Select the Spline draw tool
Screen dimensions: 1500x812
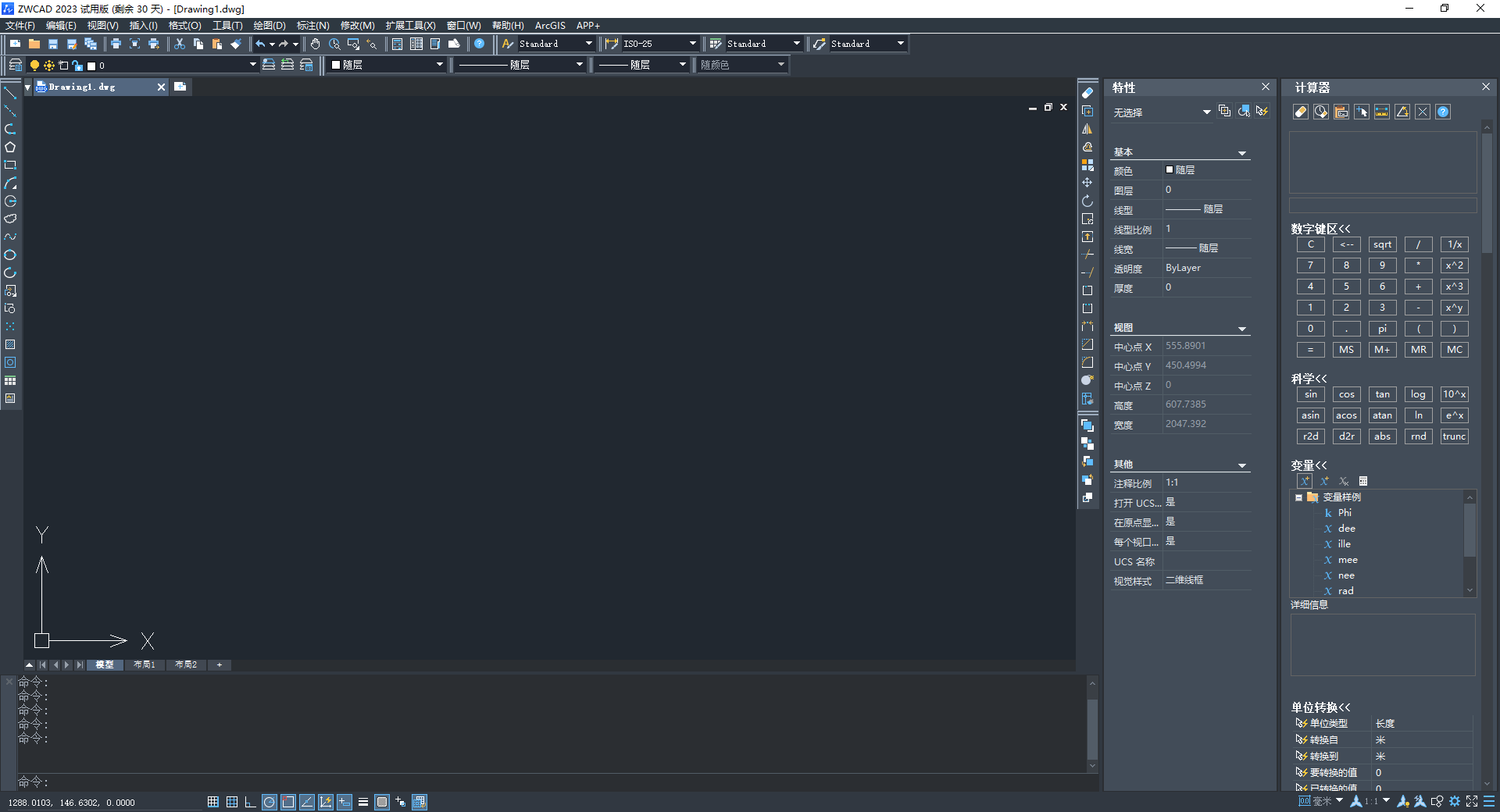point(10,237)
